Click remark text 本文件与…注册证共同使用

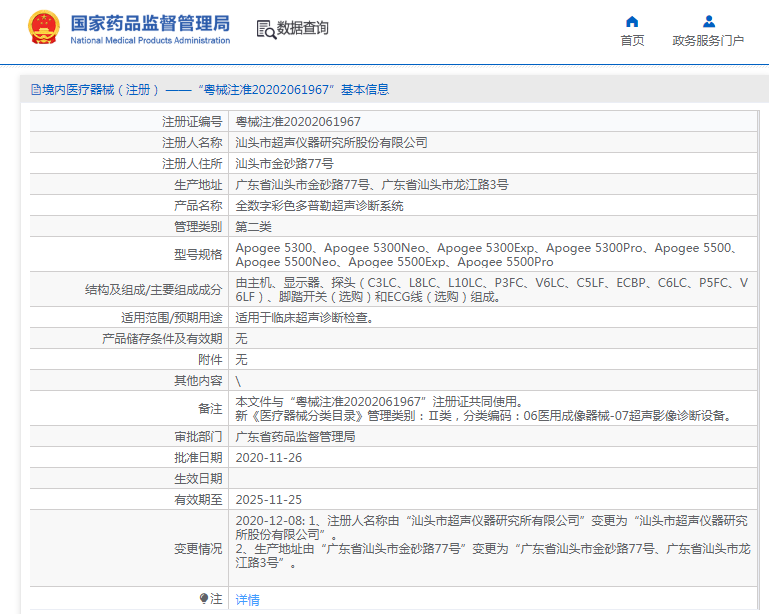click(x=379, y=402)
